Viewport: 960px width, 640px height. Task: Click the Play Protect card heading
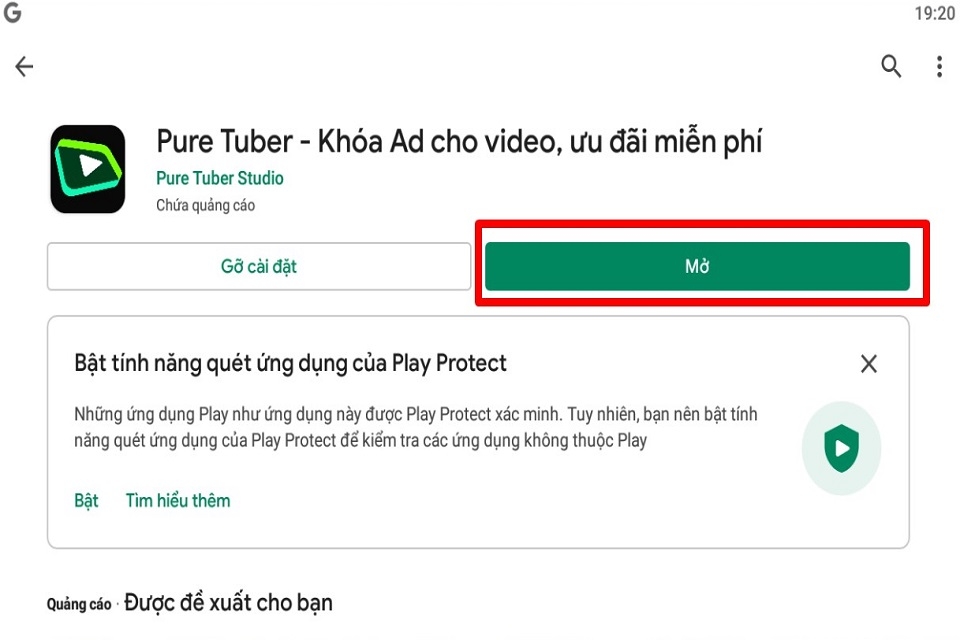[291, 362]
